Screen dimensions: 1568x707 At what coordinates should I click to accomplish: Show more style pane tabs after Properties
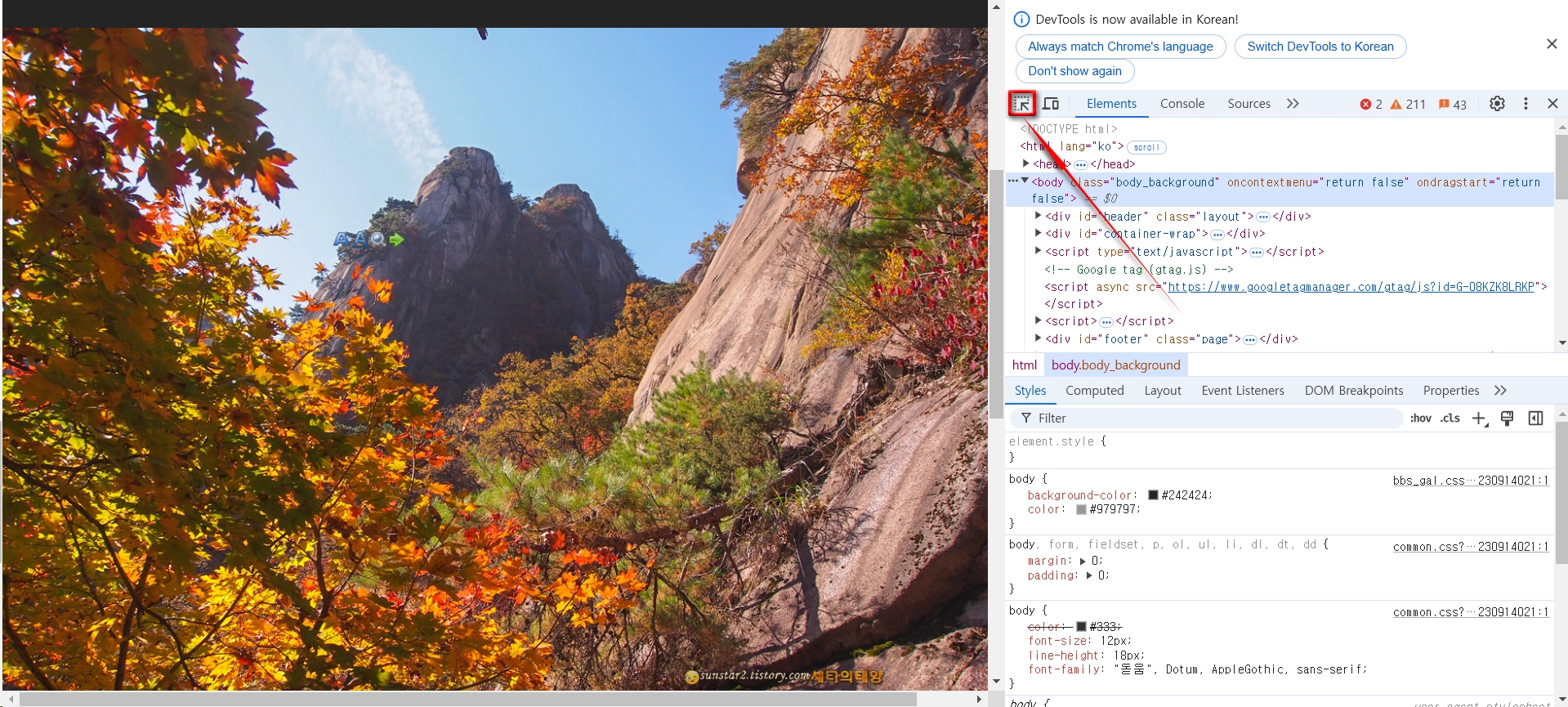[1500, 391]
